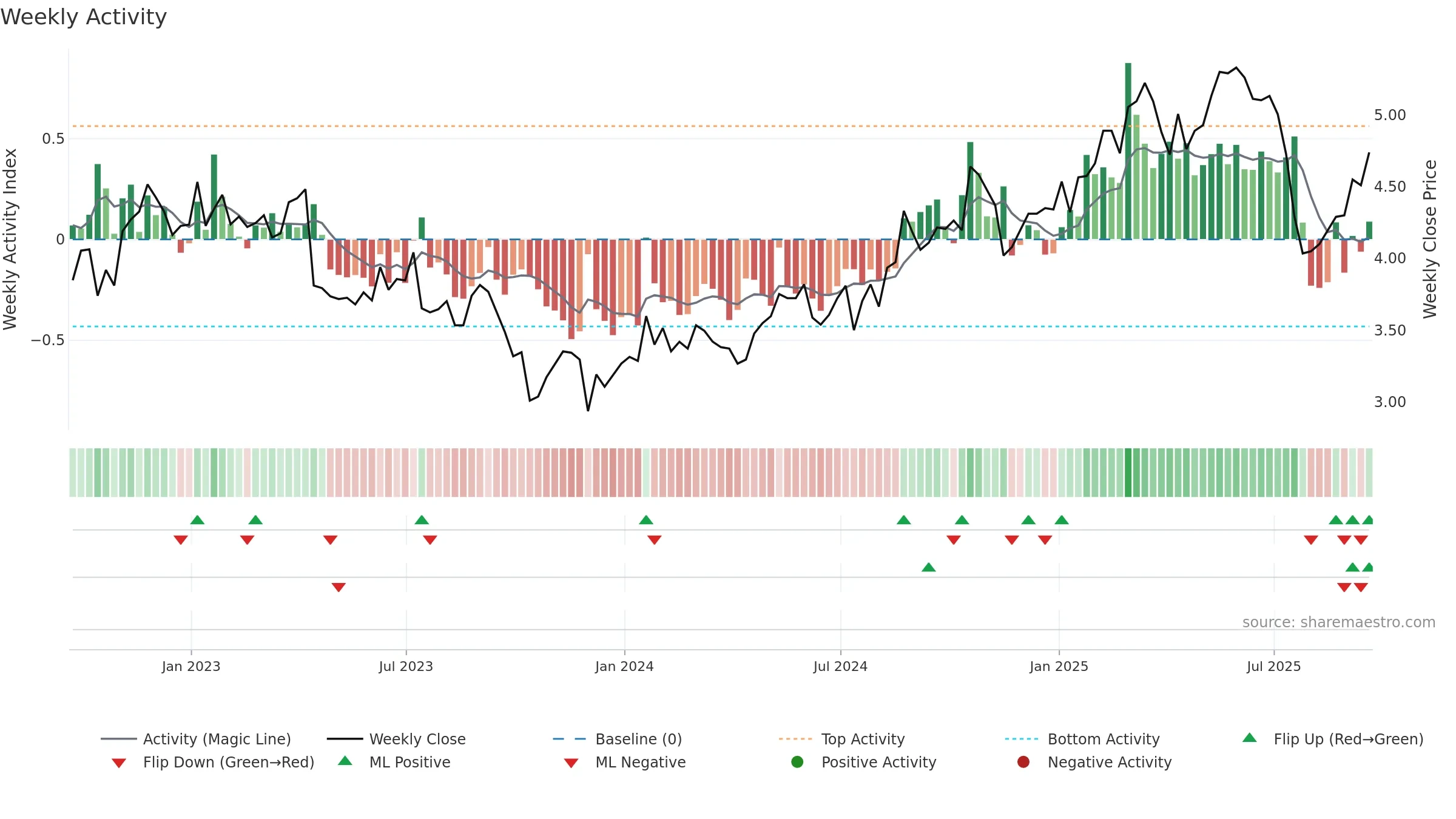
Task: Toggle the Flip Down (Green→Red) legend entry
Action: (213, 762)
